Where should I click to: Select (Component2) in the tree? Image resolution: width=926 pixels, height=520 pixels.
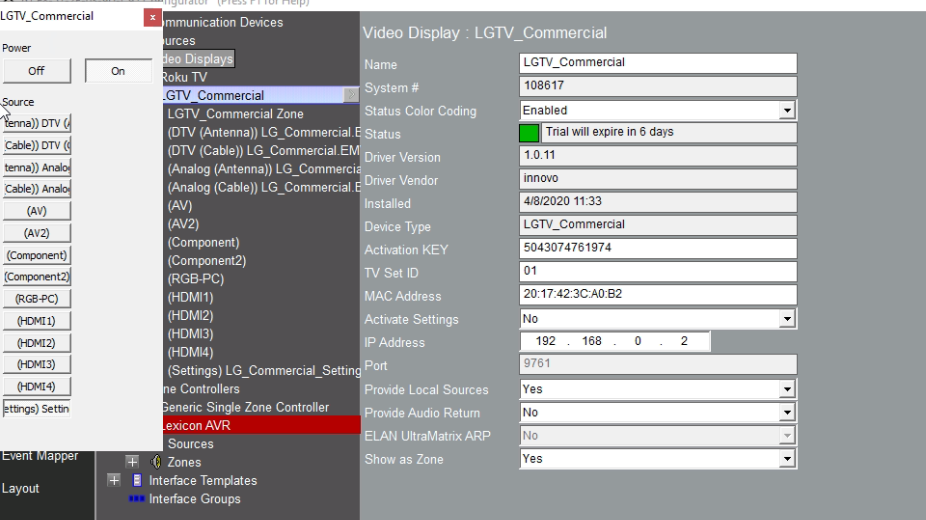click(x=207, y=260)
